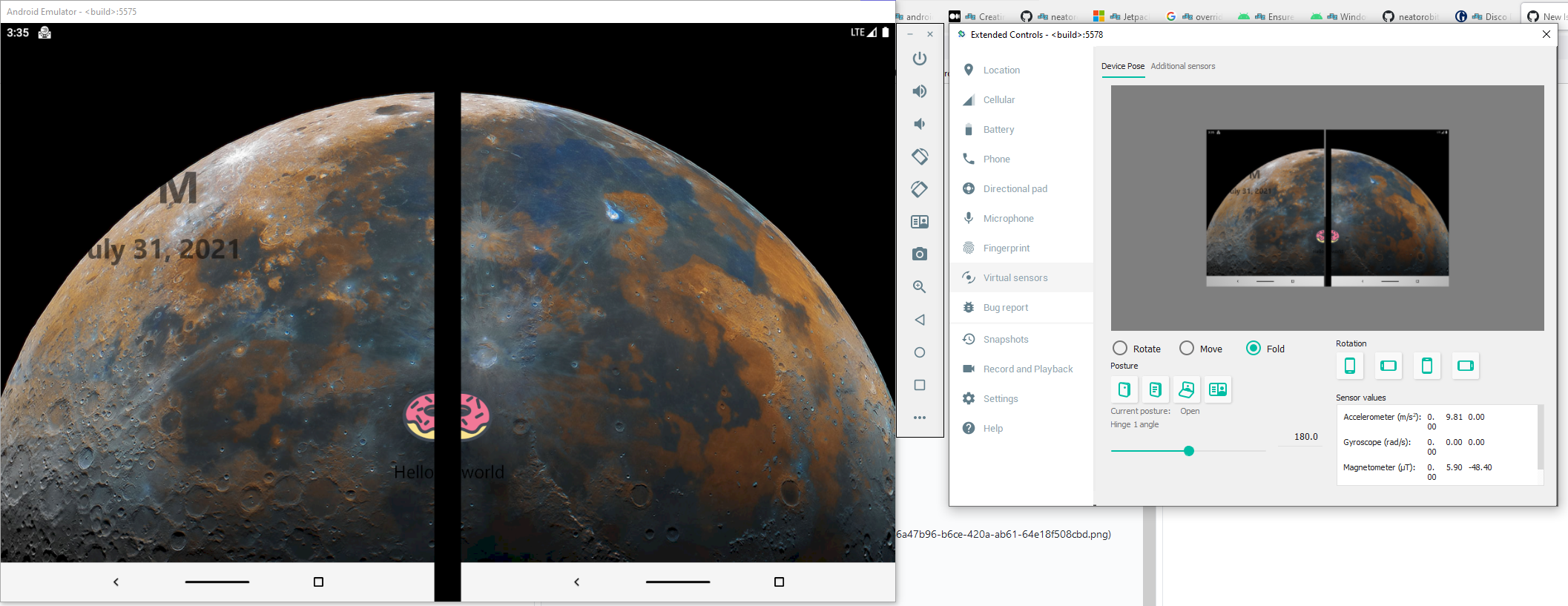Click the 'July 31, 2021' text
Image resolution: width=1568 pixels, height=606 pixels.
point(164,250)
